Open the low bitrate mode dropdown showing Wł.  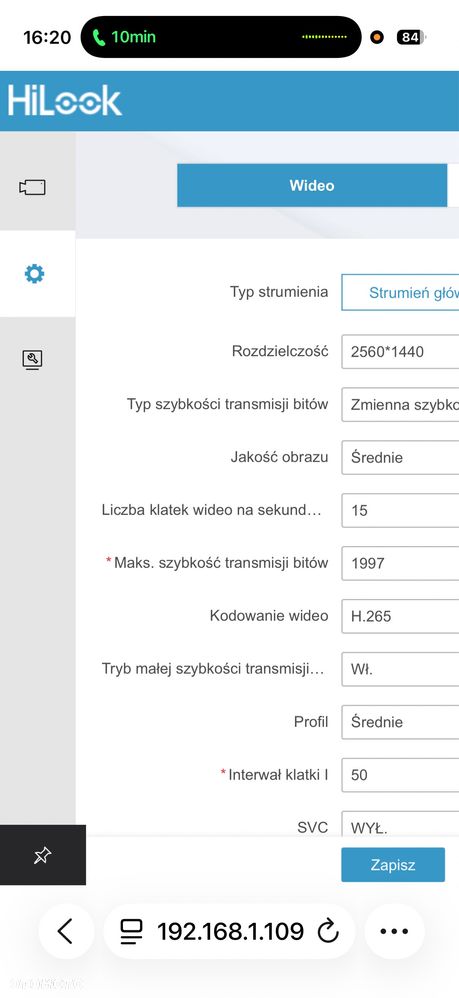click(400, 669)
